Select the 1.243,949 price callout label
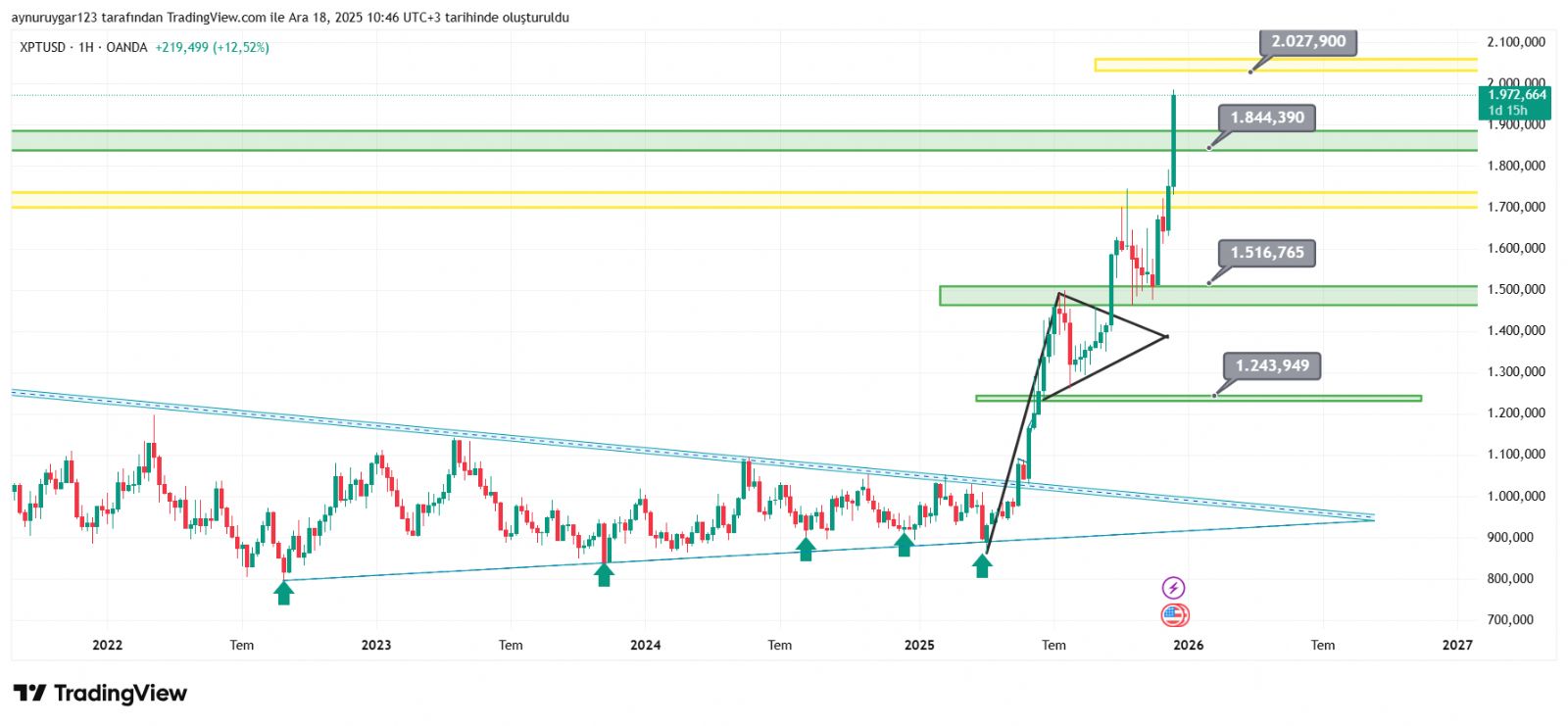Viewport: 1568px width, 726px height. (1272, 366)
